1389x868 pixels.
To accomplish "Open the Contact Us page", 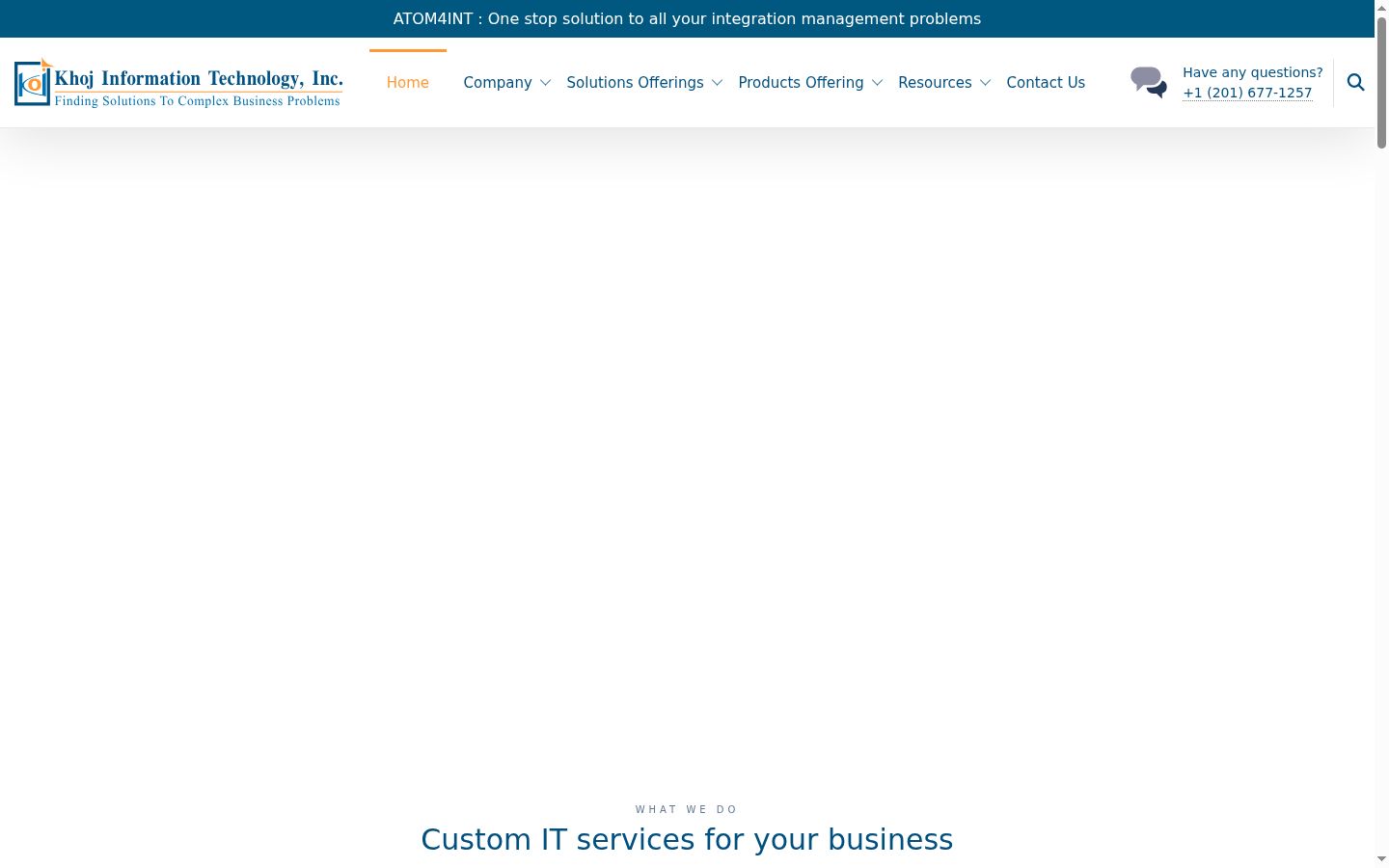I will point(1046,83).
